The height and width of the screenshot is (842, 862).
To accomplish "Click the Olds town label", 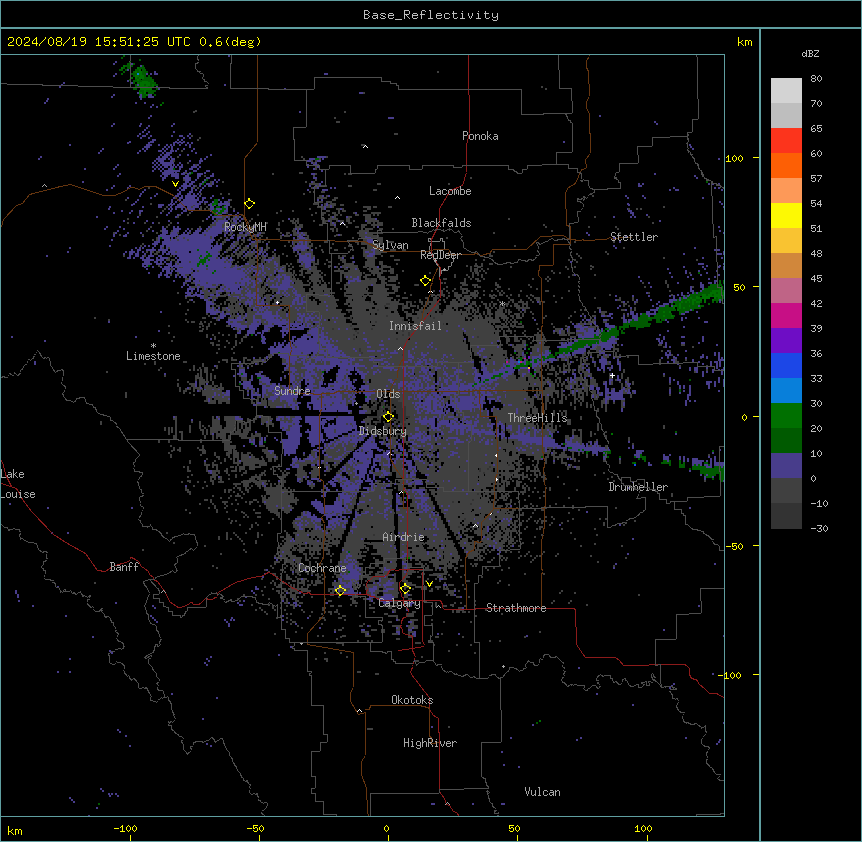I will click(388, 394).
